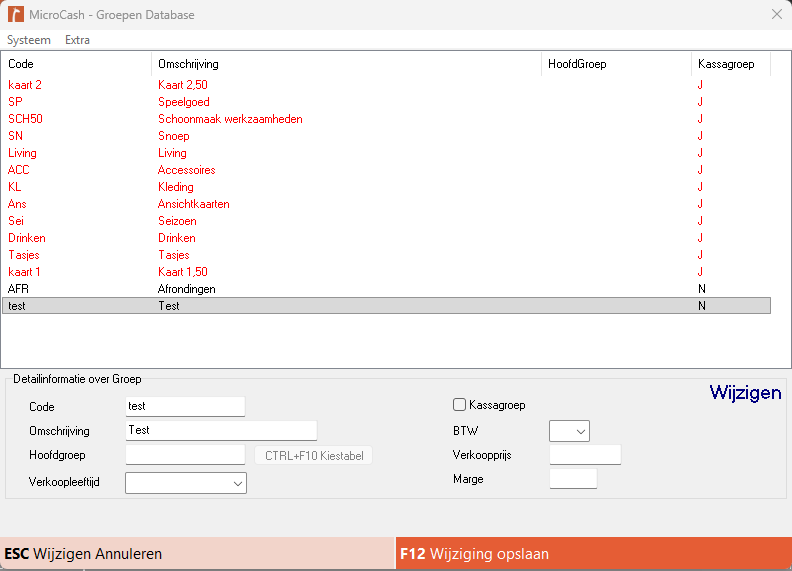Select the 'ACC' code cell
The height and width of the screenshot is (571, 792).
pos(18,170)
